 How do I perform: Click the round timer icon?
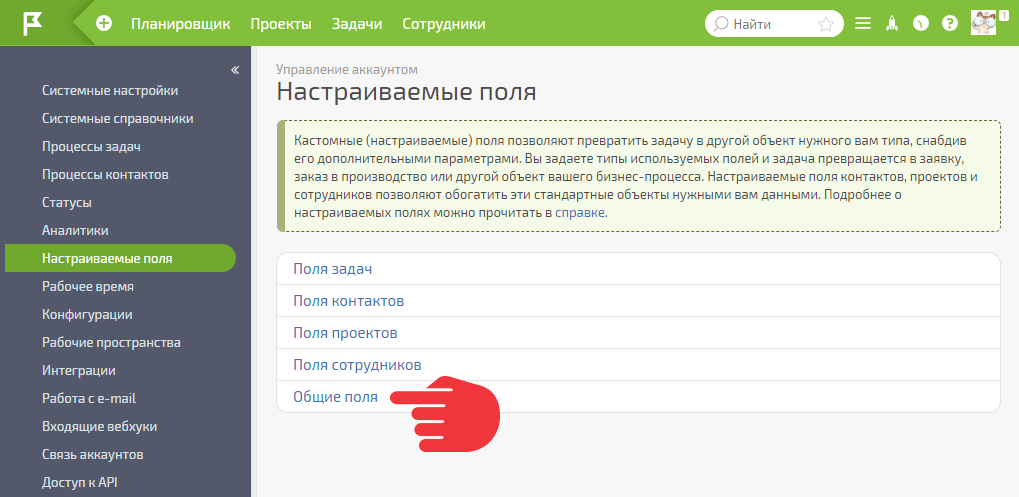921,24
